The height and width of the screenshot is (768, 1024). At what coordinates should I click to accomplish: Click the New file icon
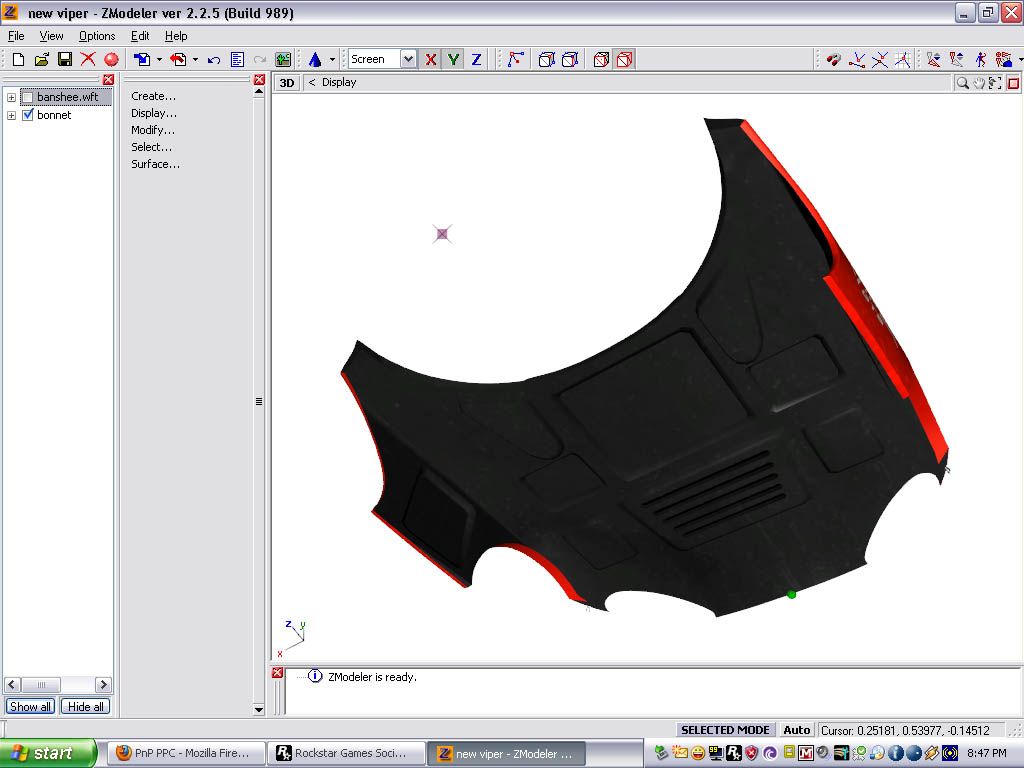[18, 60]
